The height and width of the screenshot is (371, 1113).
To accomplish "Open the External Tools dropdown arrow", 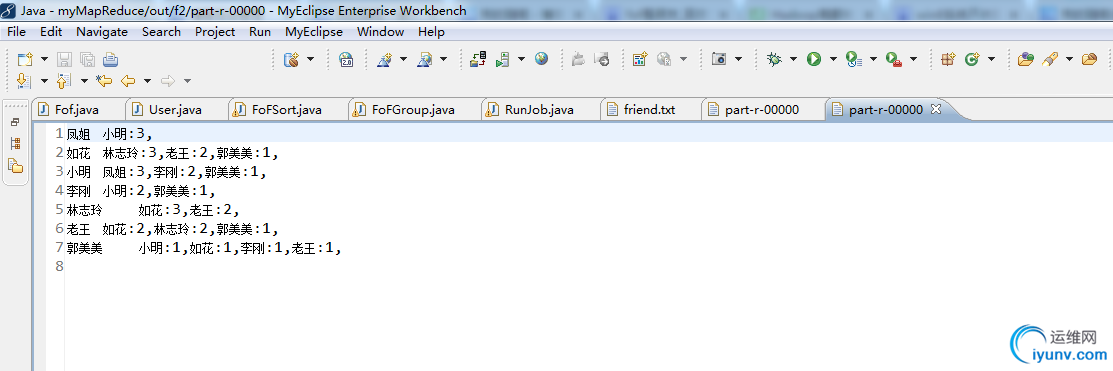I will click(x=913, y=60).
